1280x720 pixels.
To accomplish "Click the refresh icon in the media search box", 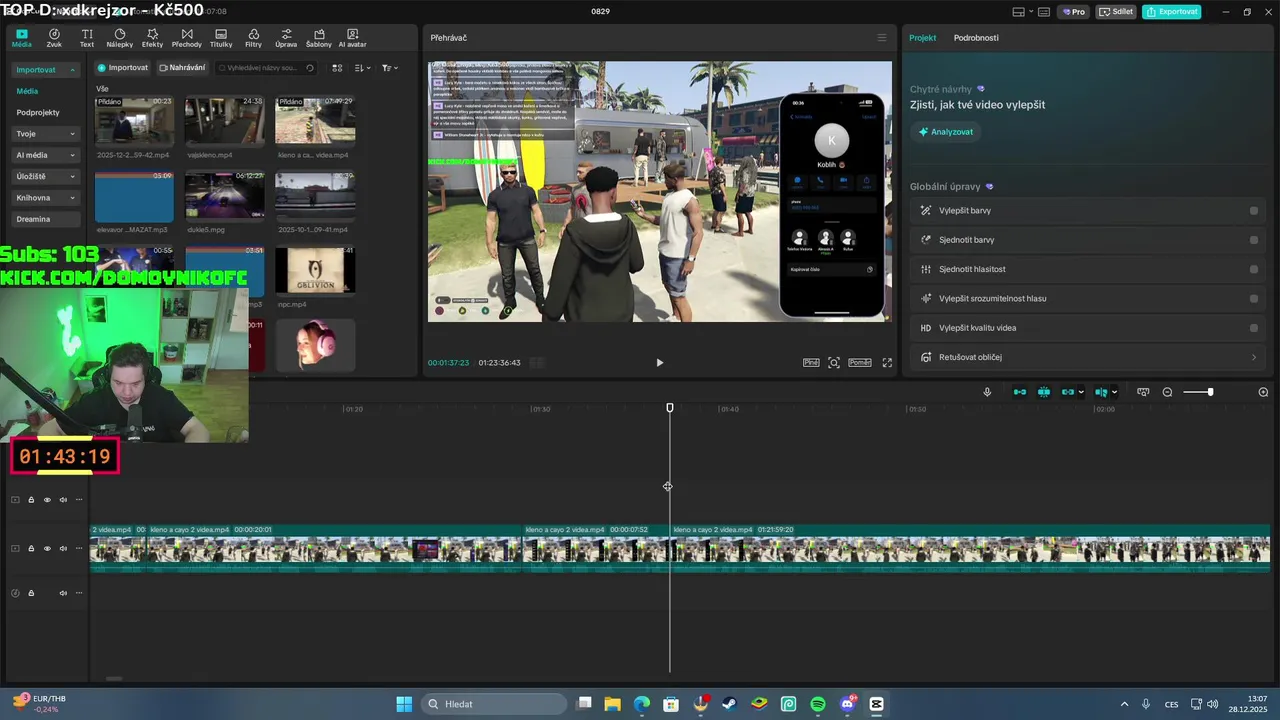I will point(310,68).
